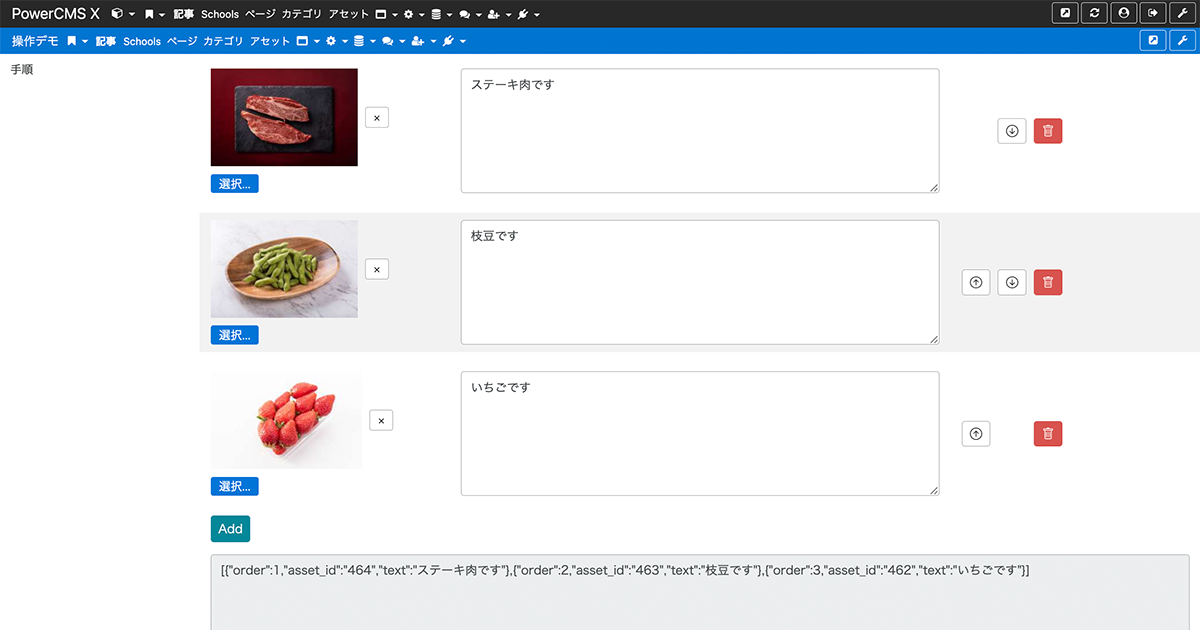Click the Add button
Image resolution: width=1200 pixels, height=630 pixels.
coord(230,529)
